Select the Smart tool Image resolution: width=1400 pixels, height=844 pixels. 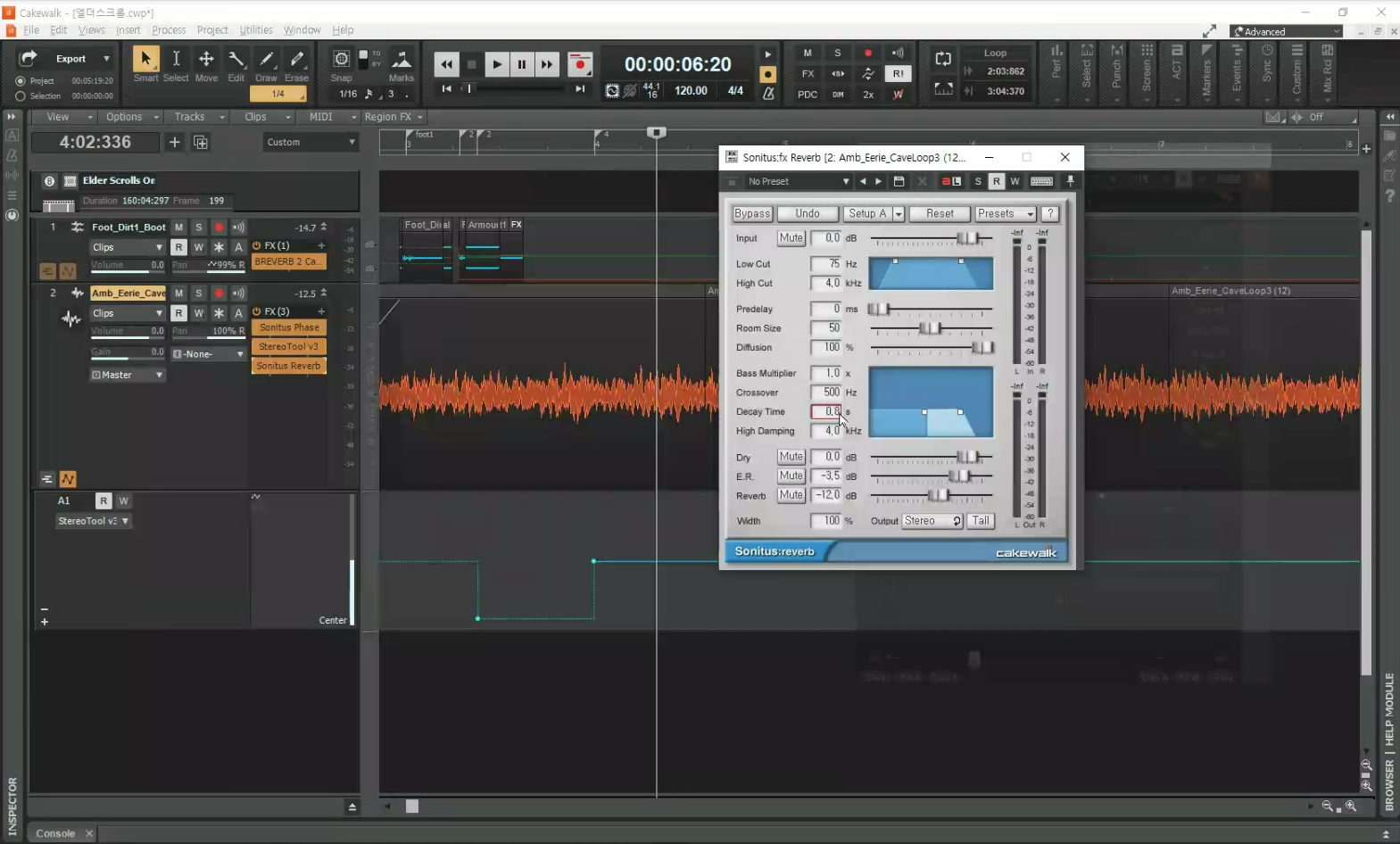point(145,60)
